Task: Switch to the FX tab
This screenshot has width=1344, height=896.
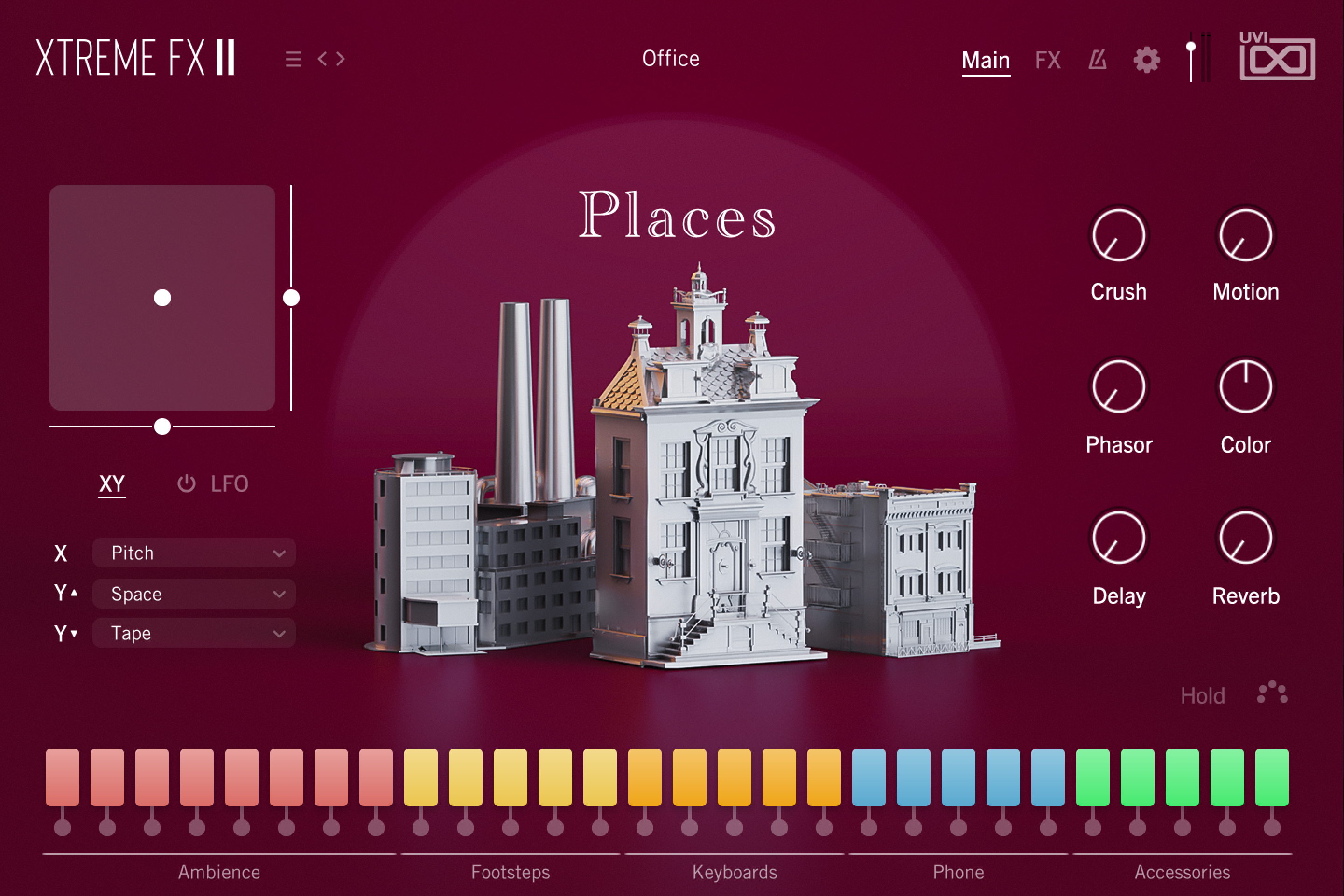Action: point(1047,60)
